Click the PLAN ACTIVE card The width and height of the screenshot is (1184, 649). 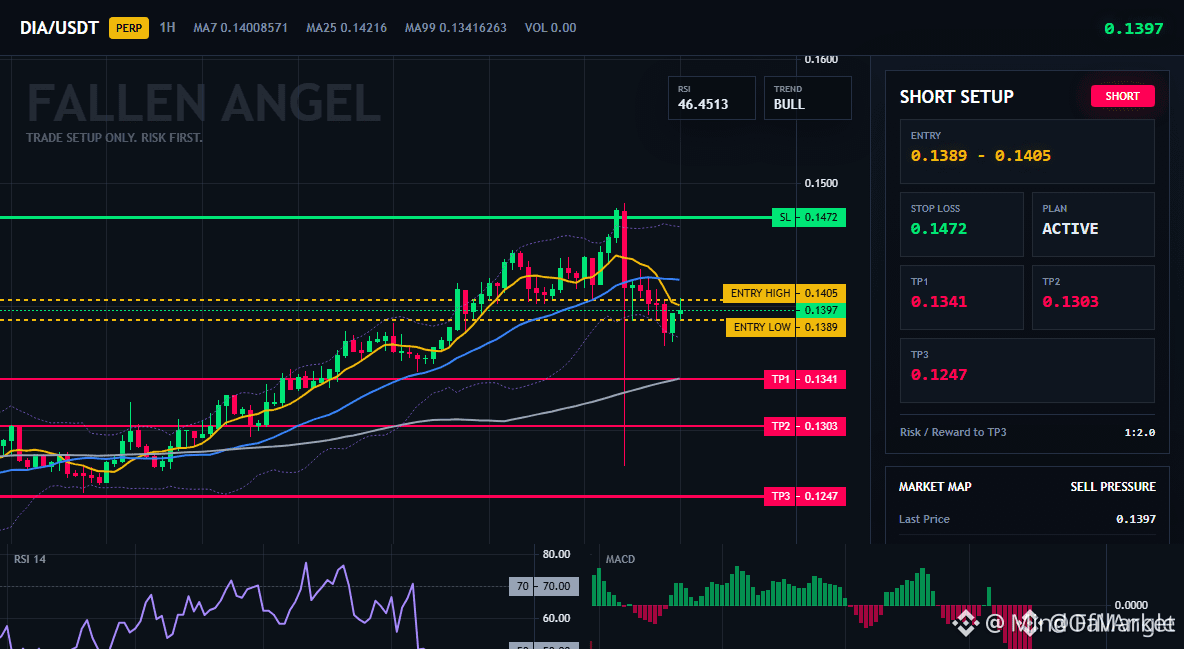[1093, 224]
